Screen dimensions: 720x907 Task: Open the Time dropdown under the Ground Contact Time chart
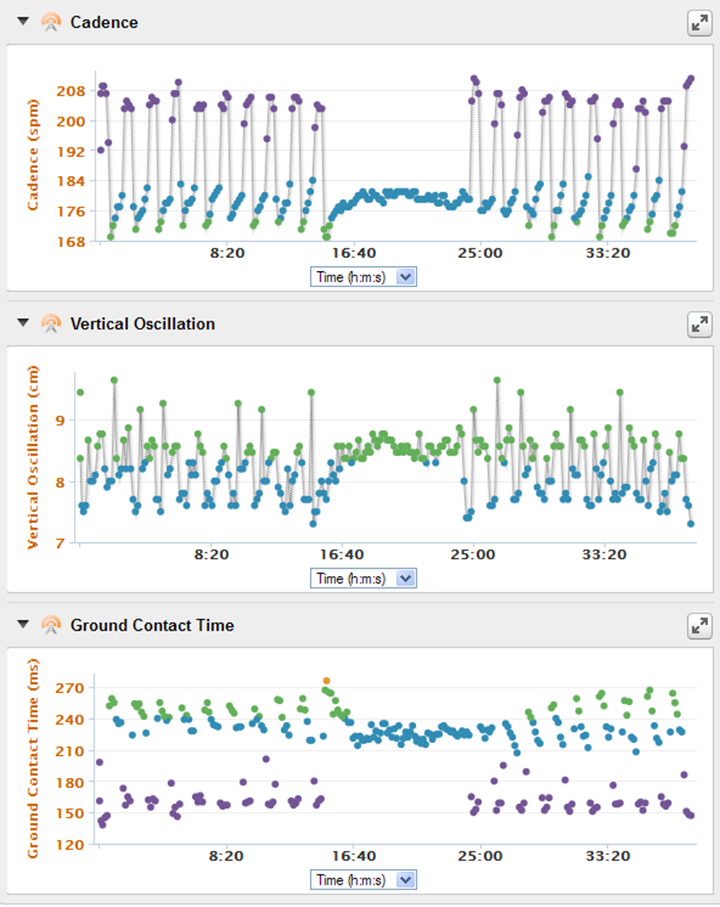coord(363,880)
